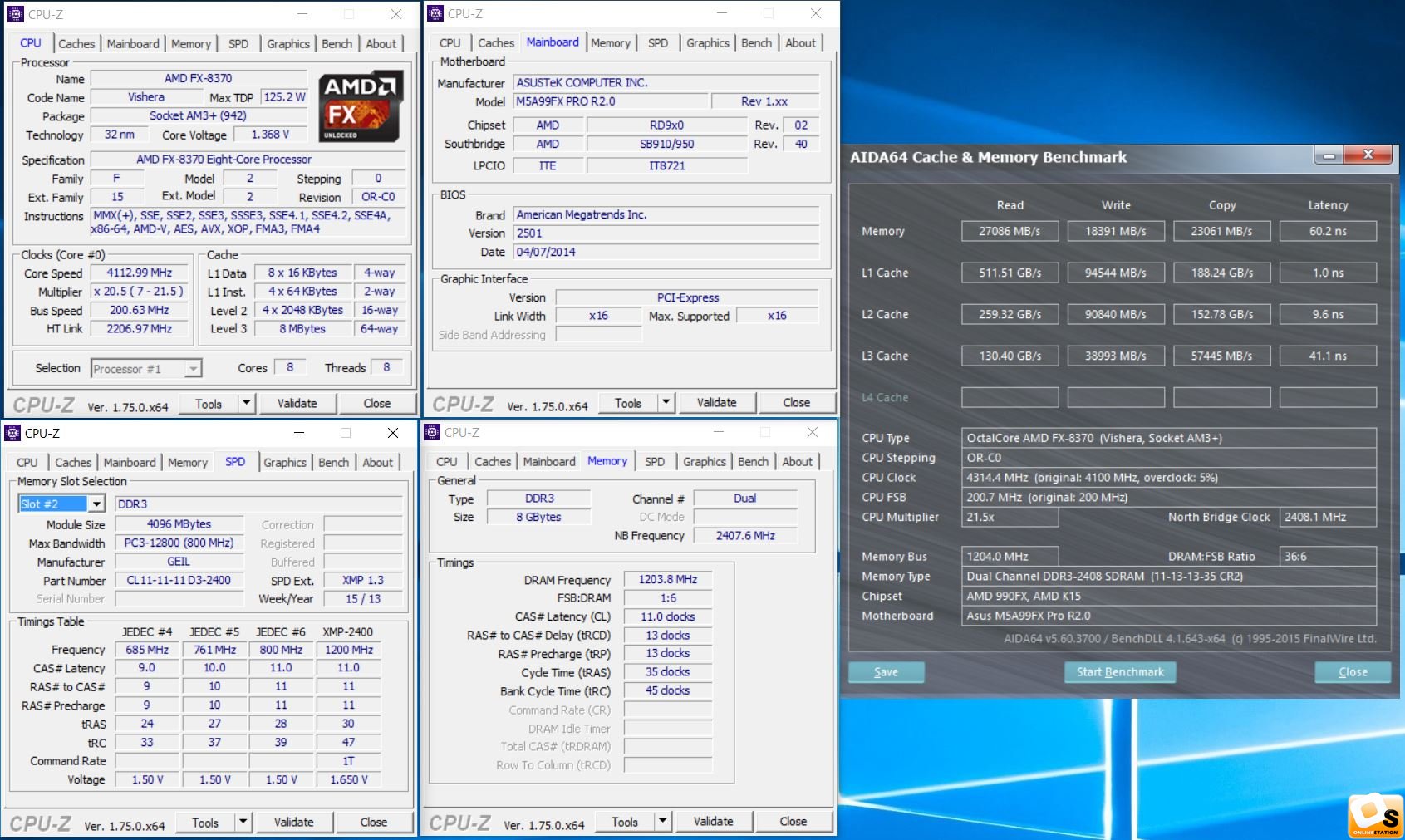
Task: Click the Tools button in the Mainboard window
Action: coord(628,402)
